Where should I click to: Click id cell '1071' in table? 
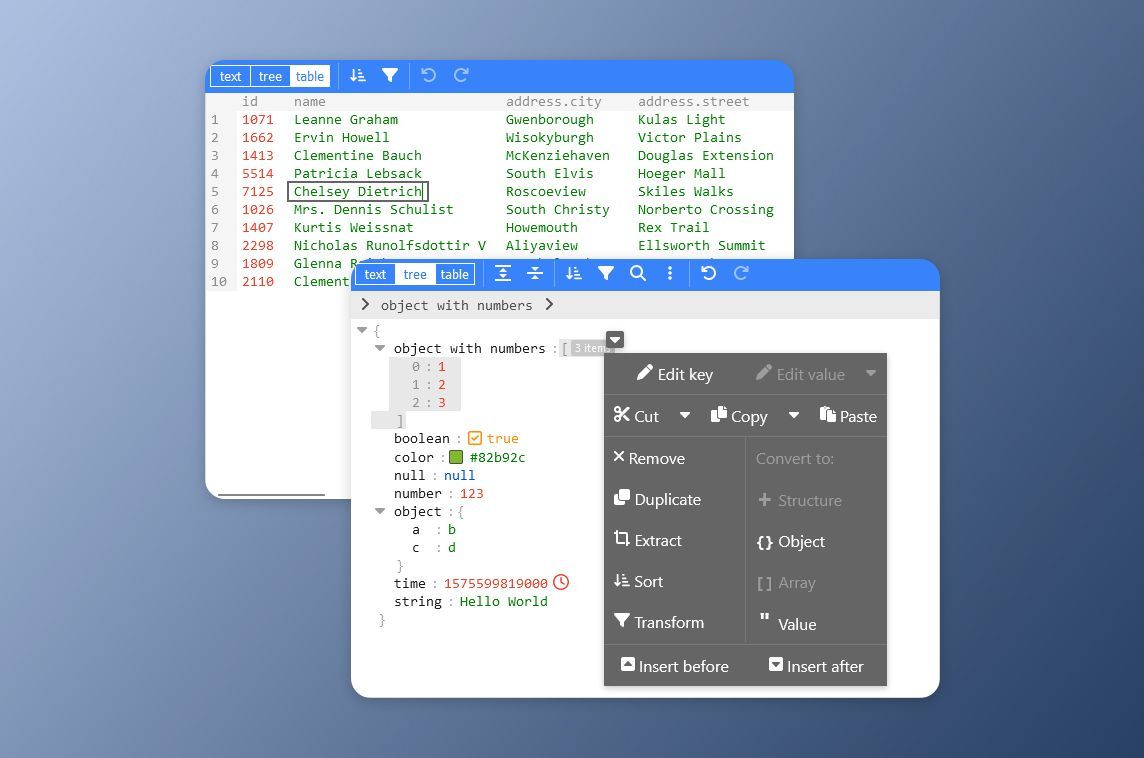coord(258,119)
